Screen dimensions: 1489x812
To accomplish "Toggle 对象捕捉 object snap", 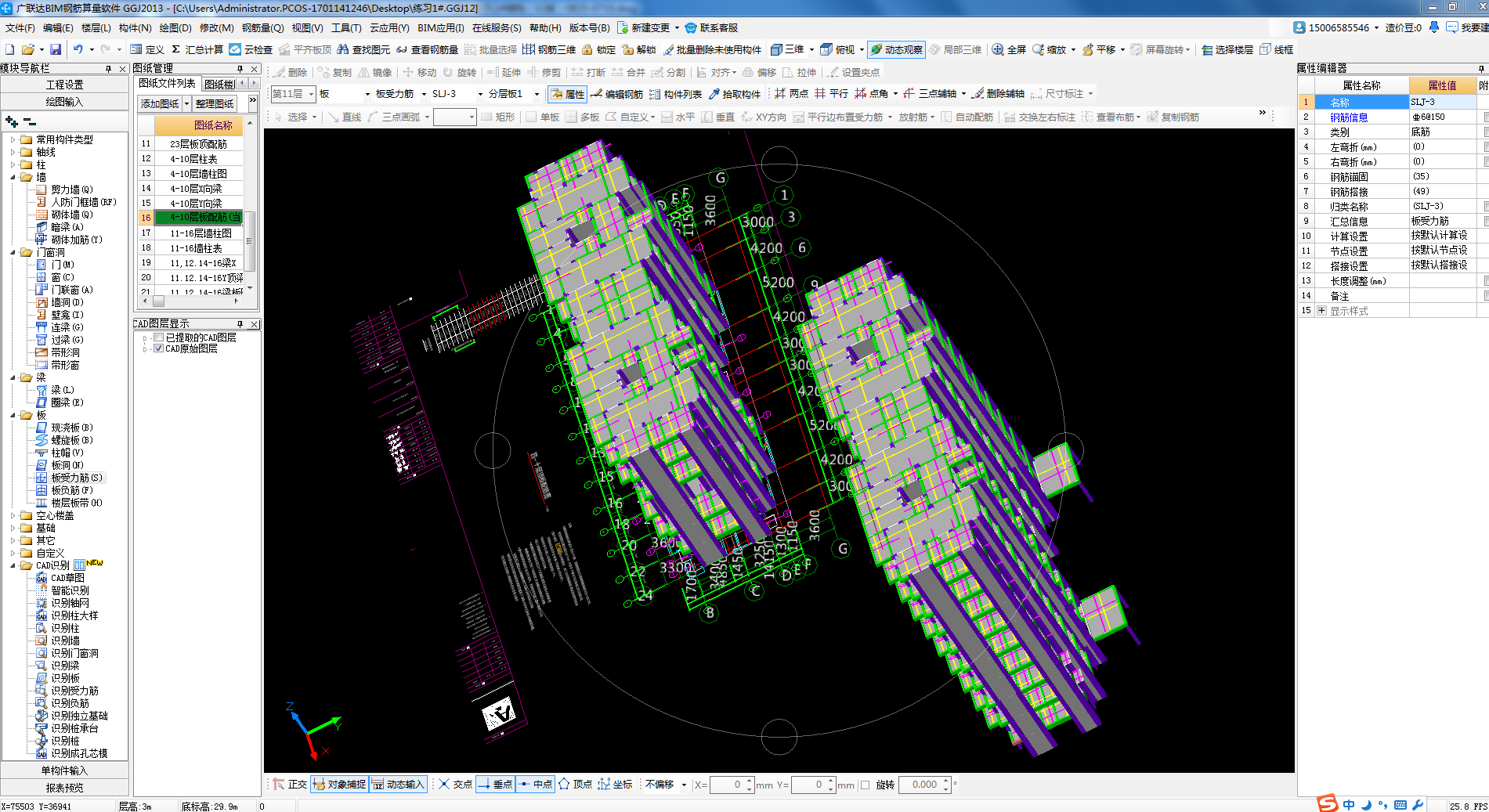I will [x=339, y=784].
